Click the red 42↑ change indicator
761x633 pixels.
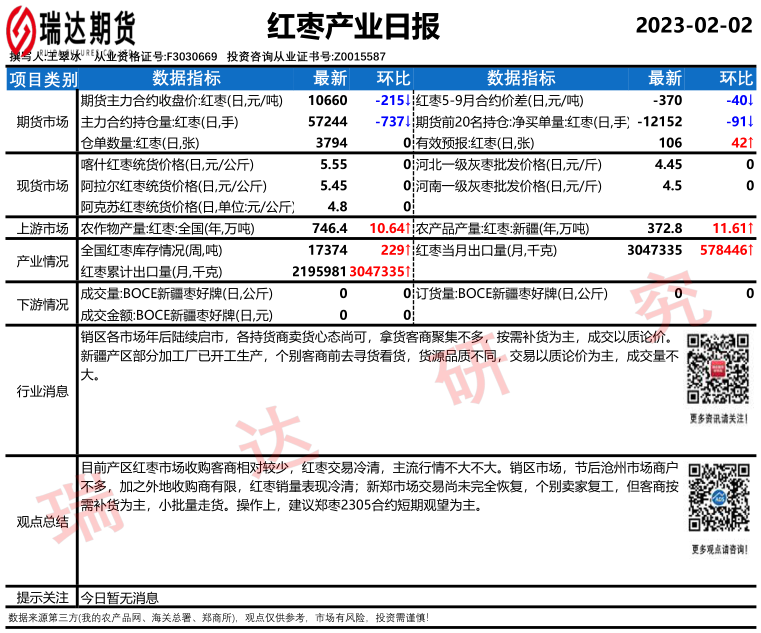point(741,143)
